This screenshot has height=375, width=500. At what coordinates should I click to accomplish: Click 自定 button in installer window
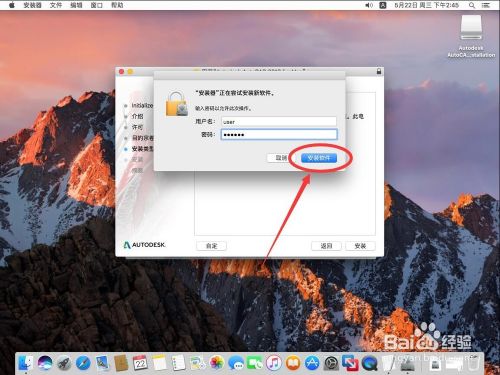coord(211,246)
